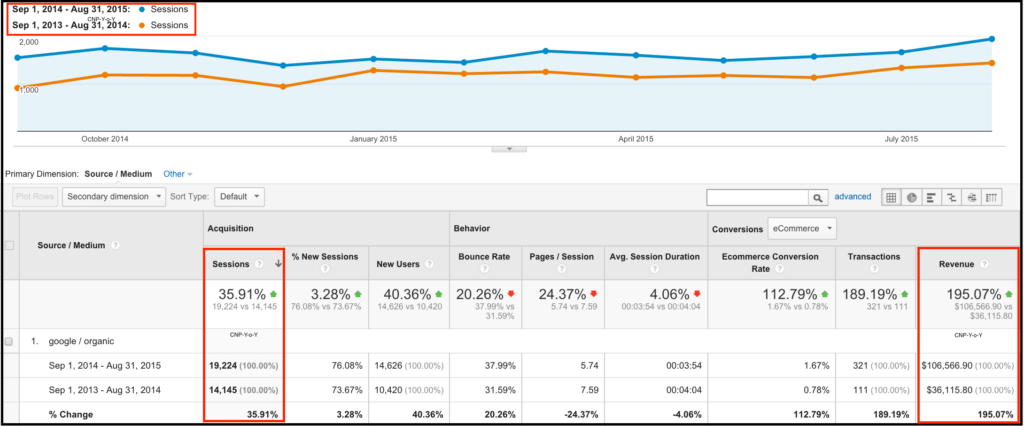This screenshot has width=1024, height=426.
Task: Open the eCommerce conversions dropdown
Action: (x=802, y=229)
